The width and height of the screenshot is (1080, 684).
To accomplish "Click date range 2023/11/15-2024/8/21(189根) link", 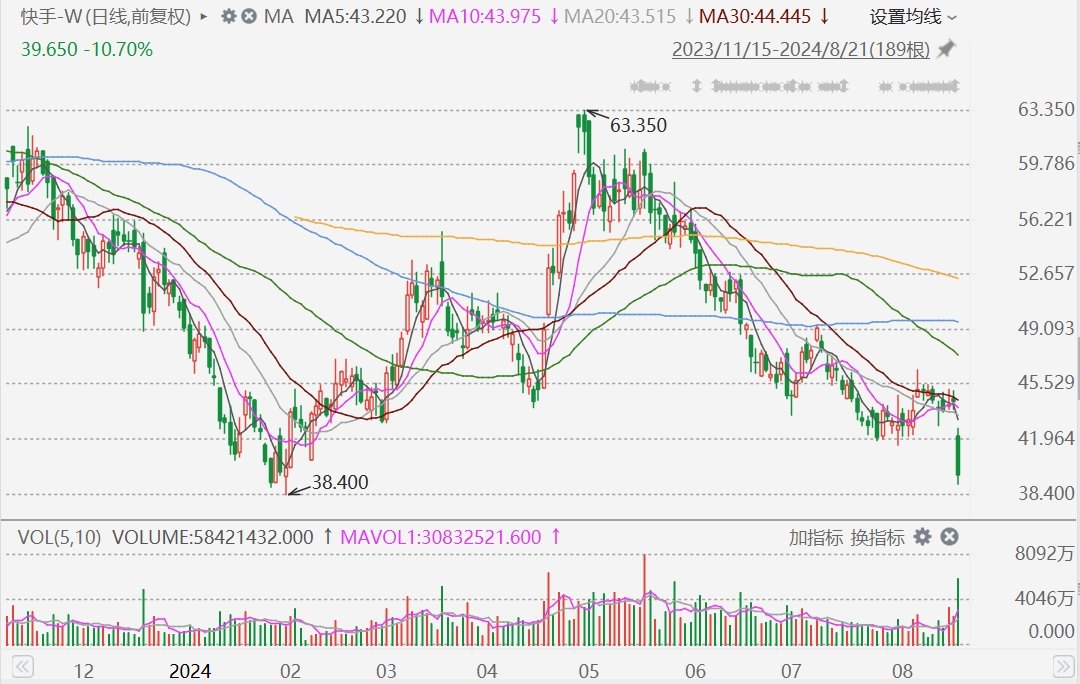I will (x=800, y=50).
